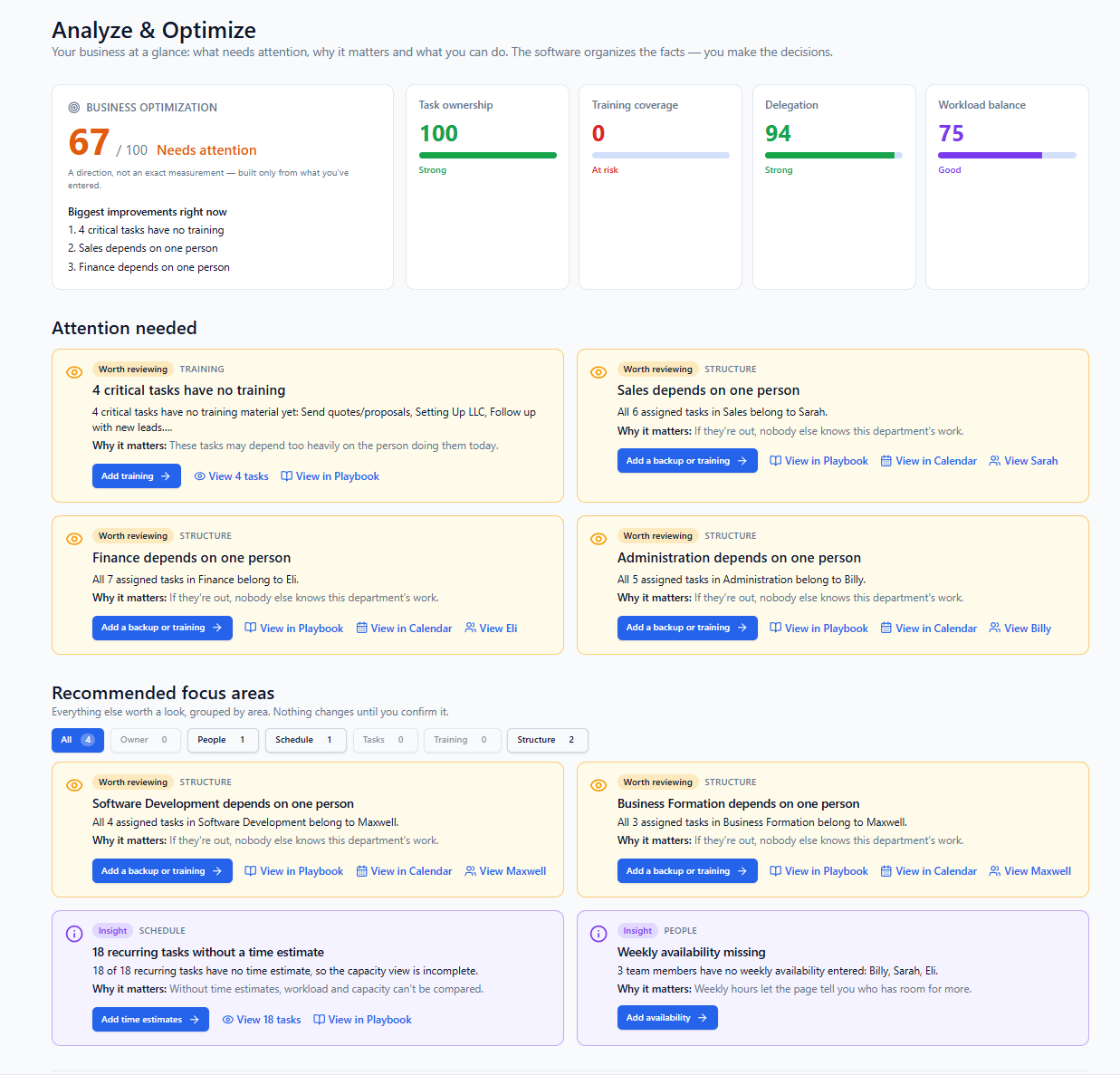The height and width of the screenshot is (1075, 1120).
Task: Click the Training coverage score 0
Action: [598, 134]
